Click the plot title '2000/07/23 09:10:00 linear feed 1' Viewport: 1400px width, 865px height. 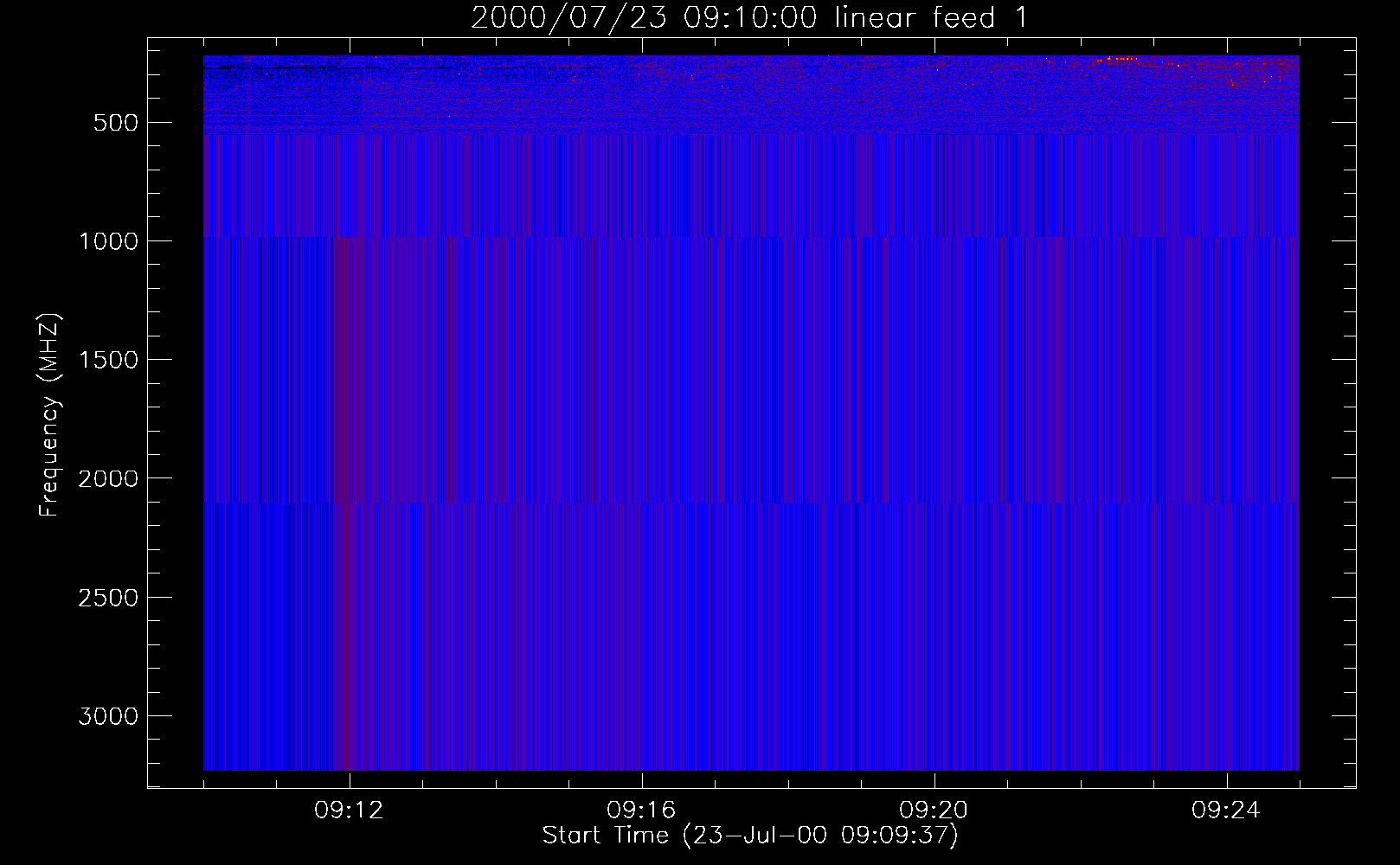point(749,17)
